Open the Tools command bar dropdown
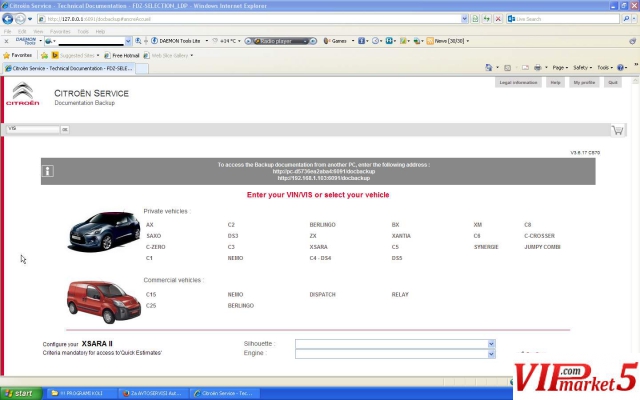 (x=605, y=67)
